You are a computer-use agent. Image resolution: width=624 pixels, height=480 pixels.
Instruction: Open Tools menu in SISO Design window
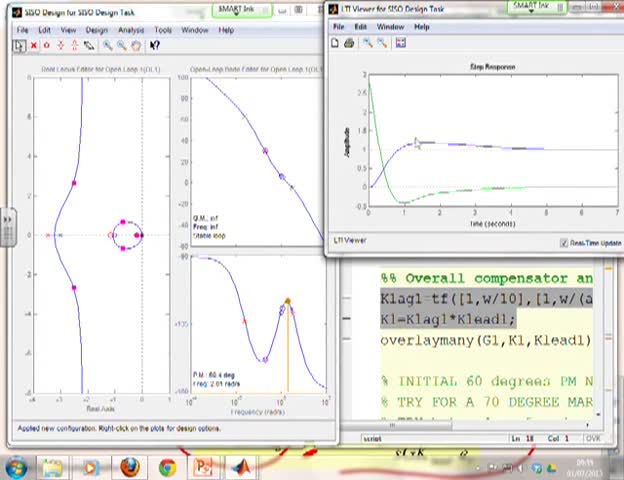point(163,30)
